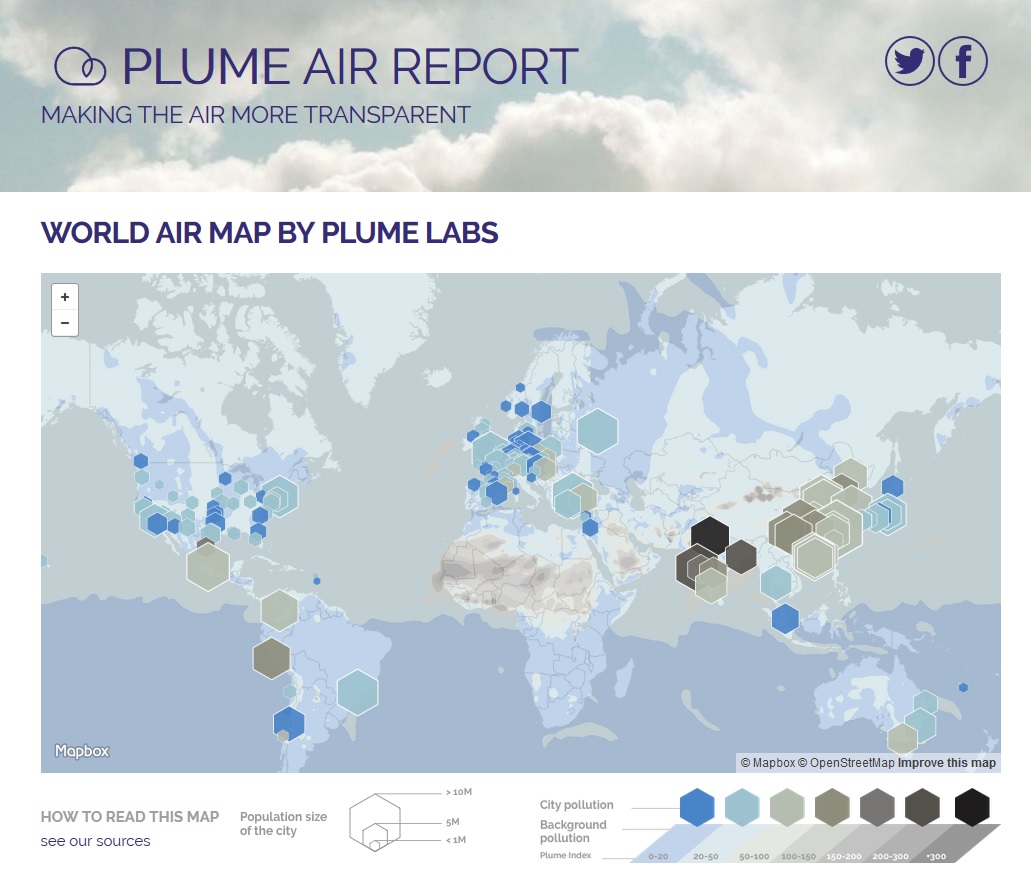Screen dimensions: 1031x875
Task: Click the WORLD AIR MAP BY PLUME LABS heading
Action: click(270, 233)
